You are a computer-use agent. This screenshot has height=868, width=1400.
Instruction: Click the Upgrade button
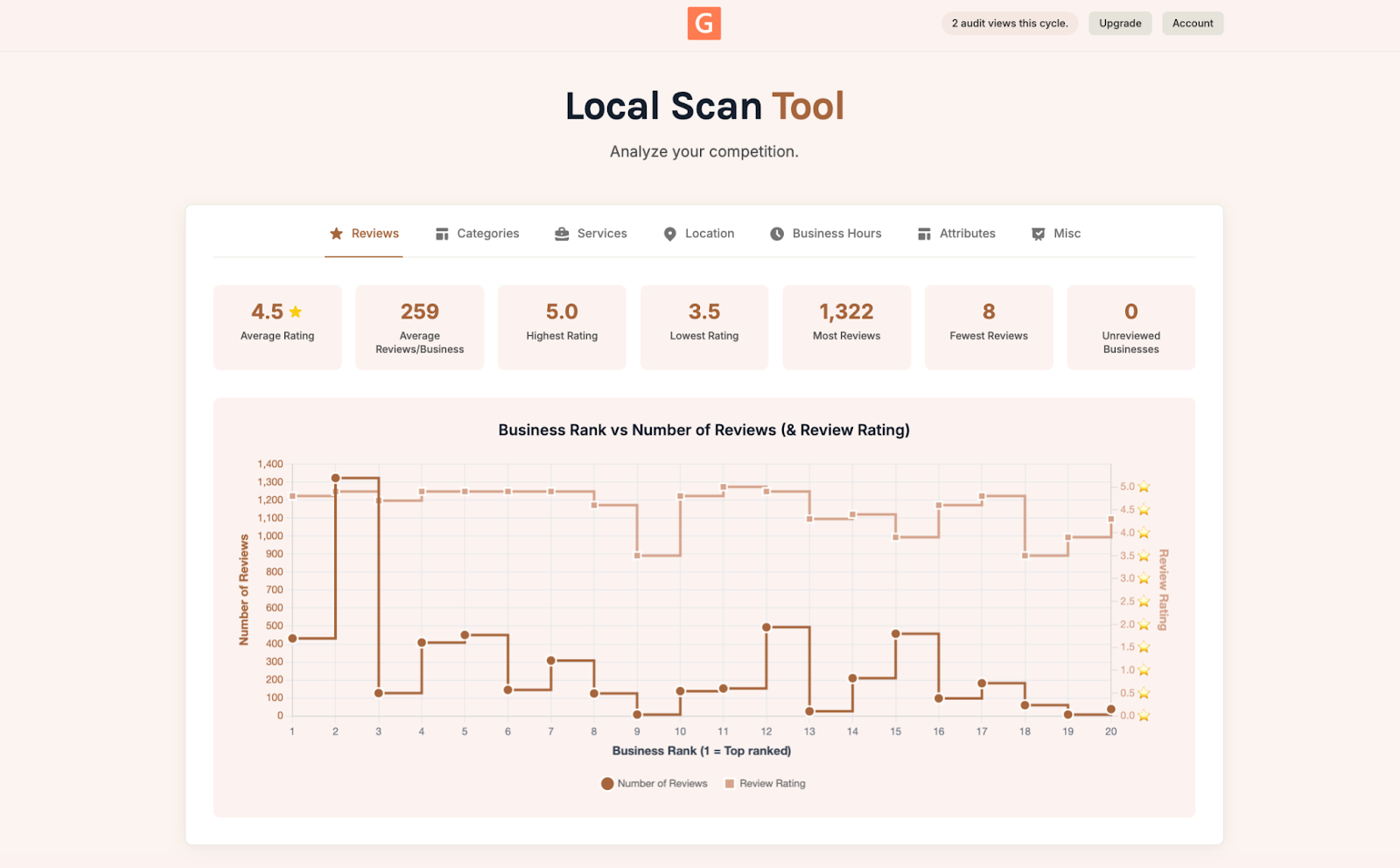(1119, 23)
